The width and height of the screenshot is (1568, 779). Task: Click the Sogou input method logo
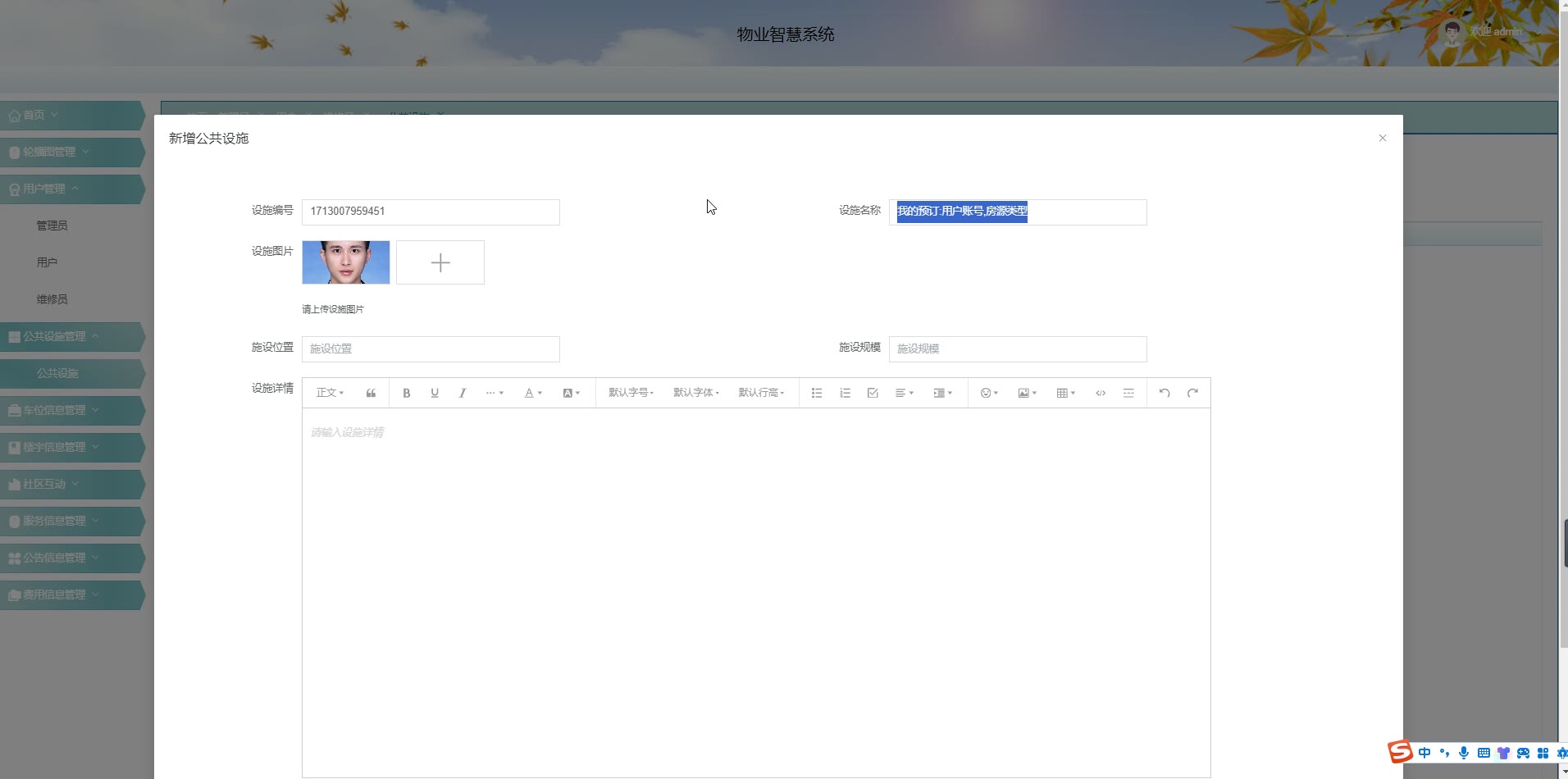pos(1400,752)
